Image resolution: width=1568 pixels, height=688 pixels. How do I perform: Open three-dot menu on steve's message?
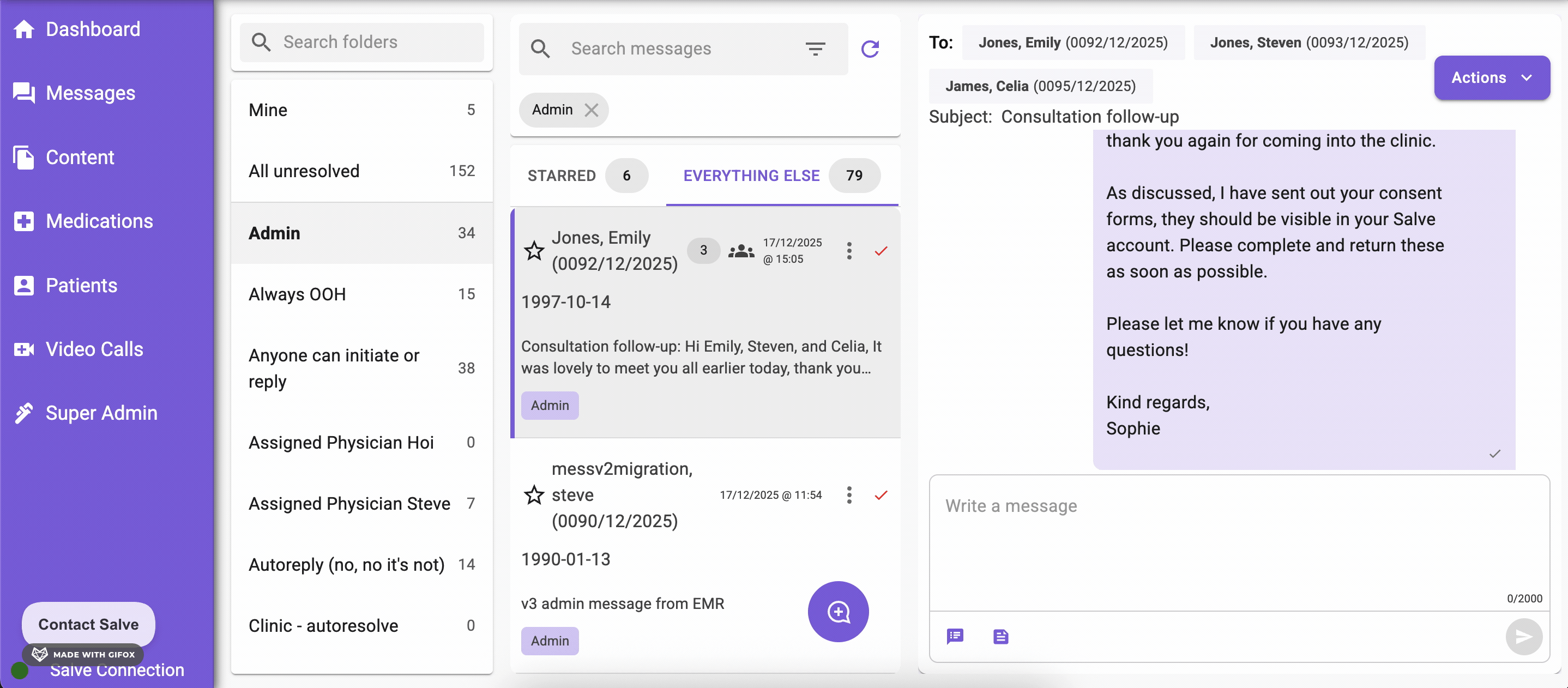point(848,494)
